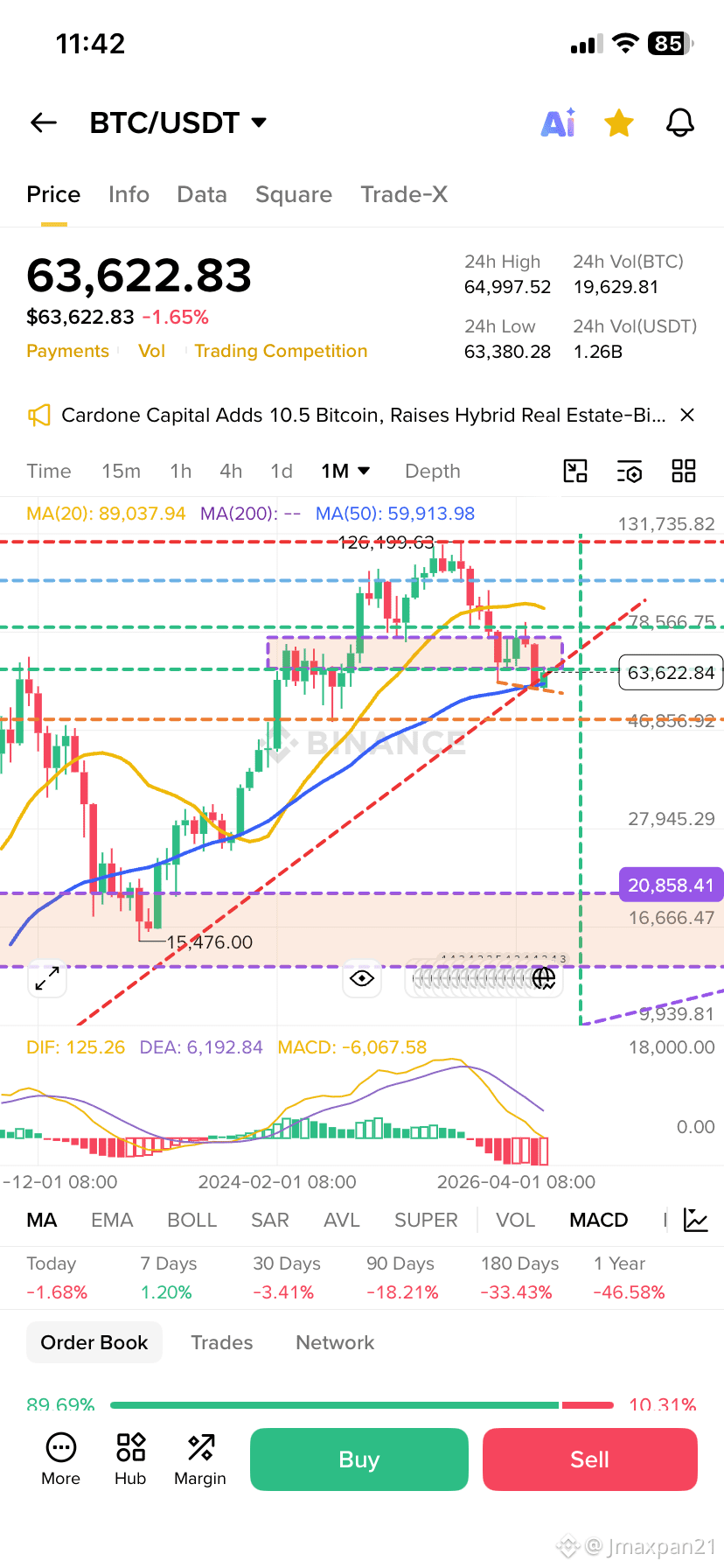Tap the 63,622.84 price axis label
The width and height of the screenshot is (724, 1568).
[x=671, y=673]
